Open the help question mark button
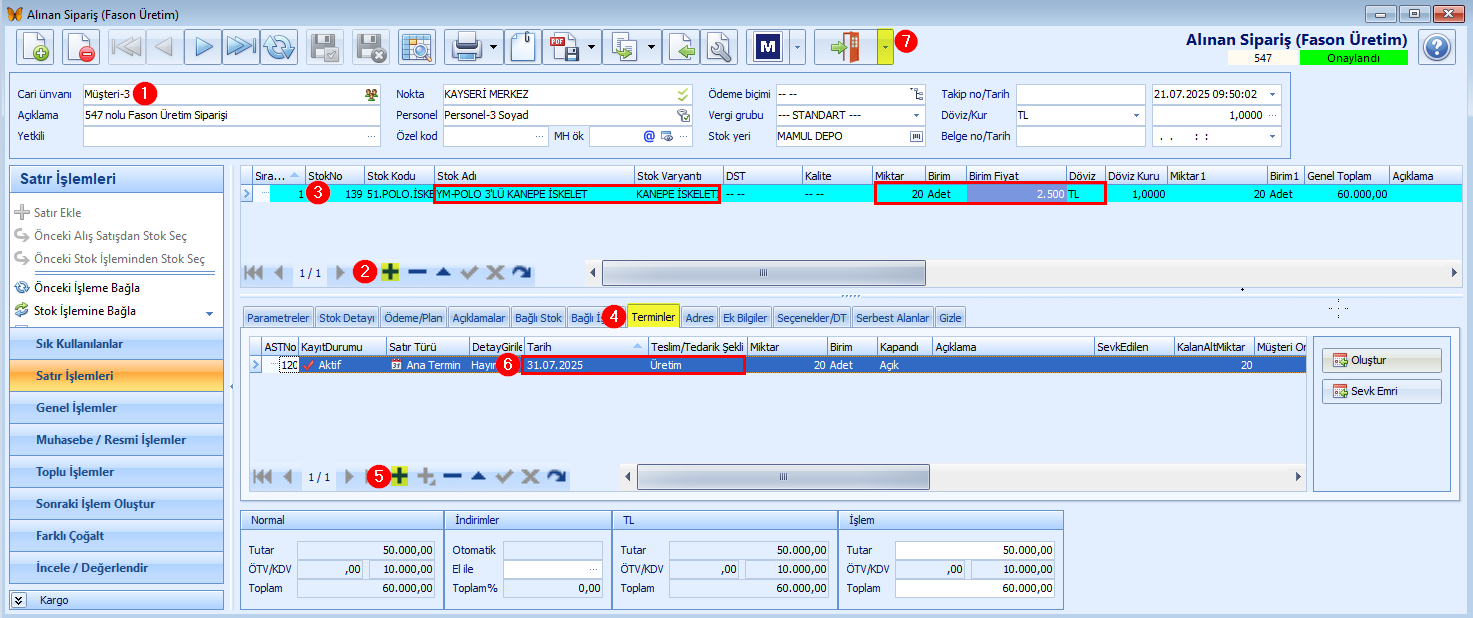1473x618 pixels. click(x=1436, y=47)
